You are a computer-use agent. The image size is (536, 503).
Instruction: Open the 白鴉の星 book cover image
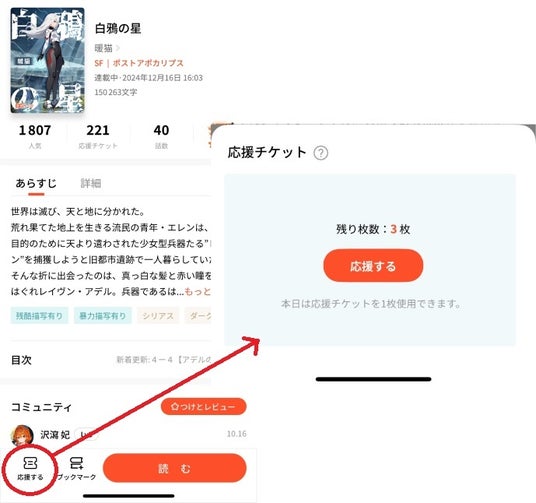coord(48,60)
